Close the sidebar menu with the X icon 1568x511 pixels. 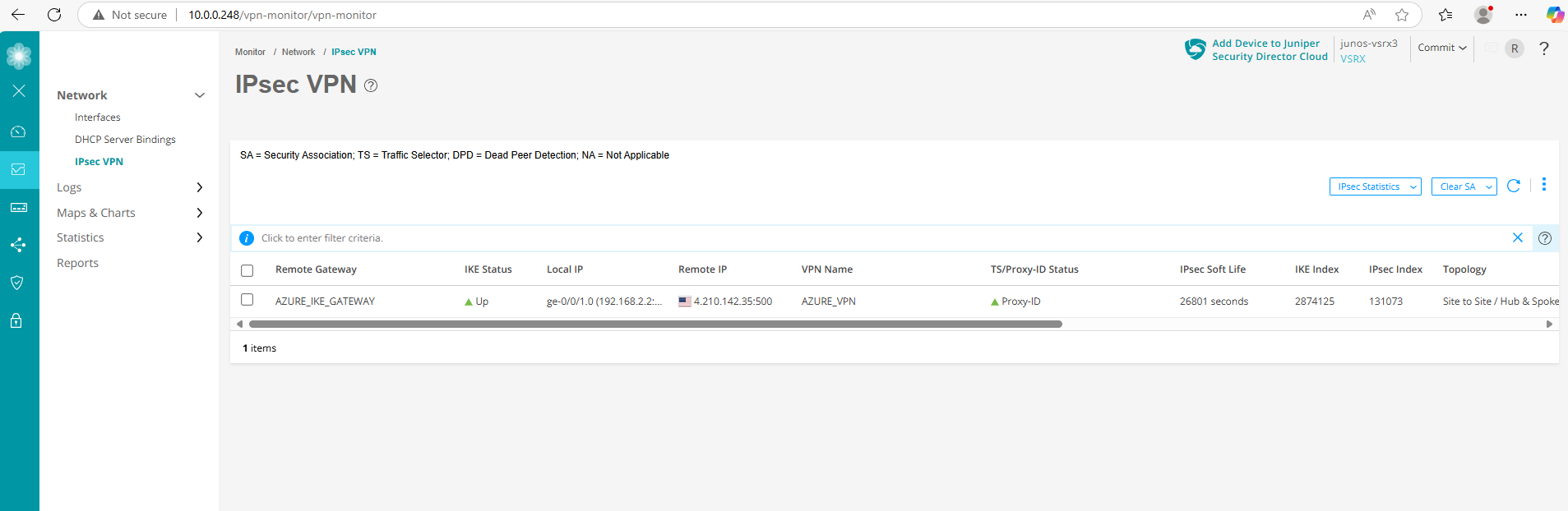19,91
